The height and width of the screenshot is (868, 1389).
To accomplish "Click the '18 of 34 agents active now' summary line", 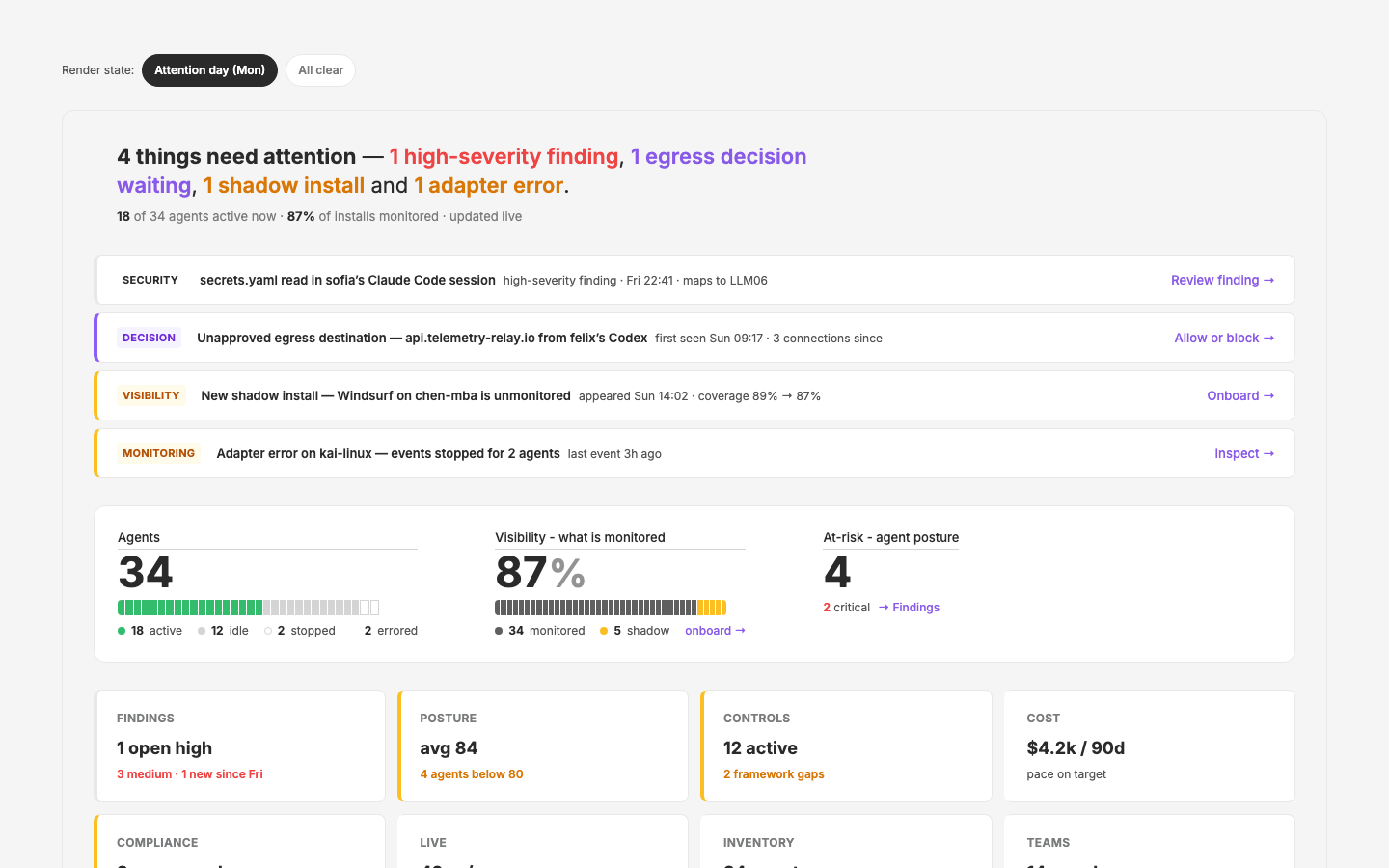I will 319,217.
